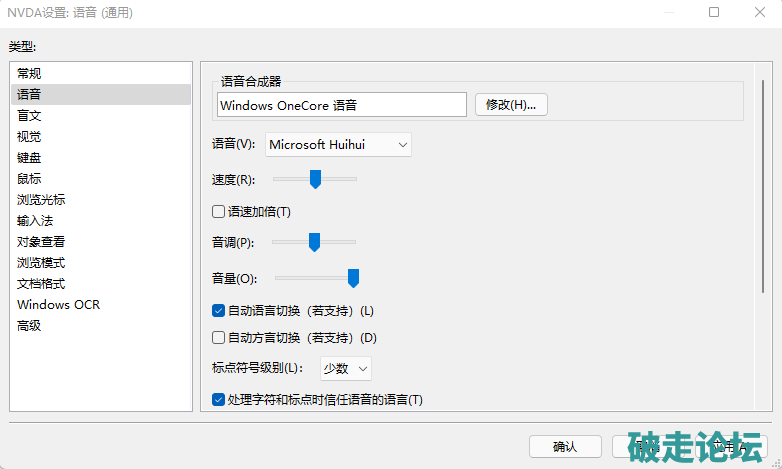Uncheck 自动语言切换 option
Screen dimensions: 782x469
pos(219,310)
